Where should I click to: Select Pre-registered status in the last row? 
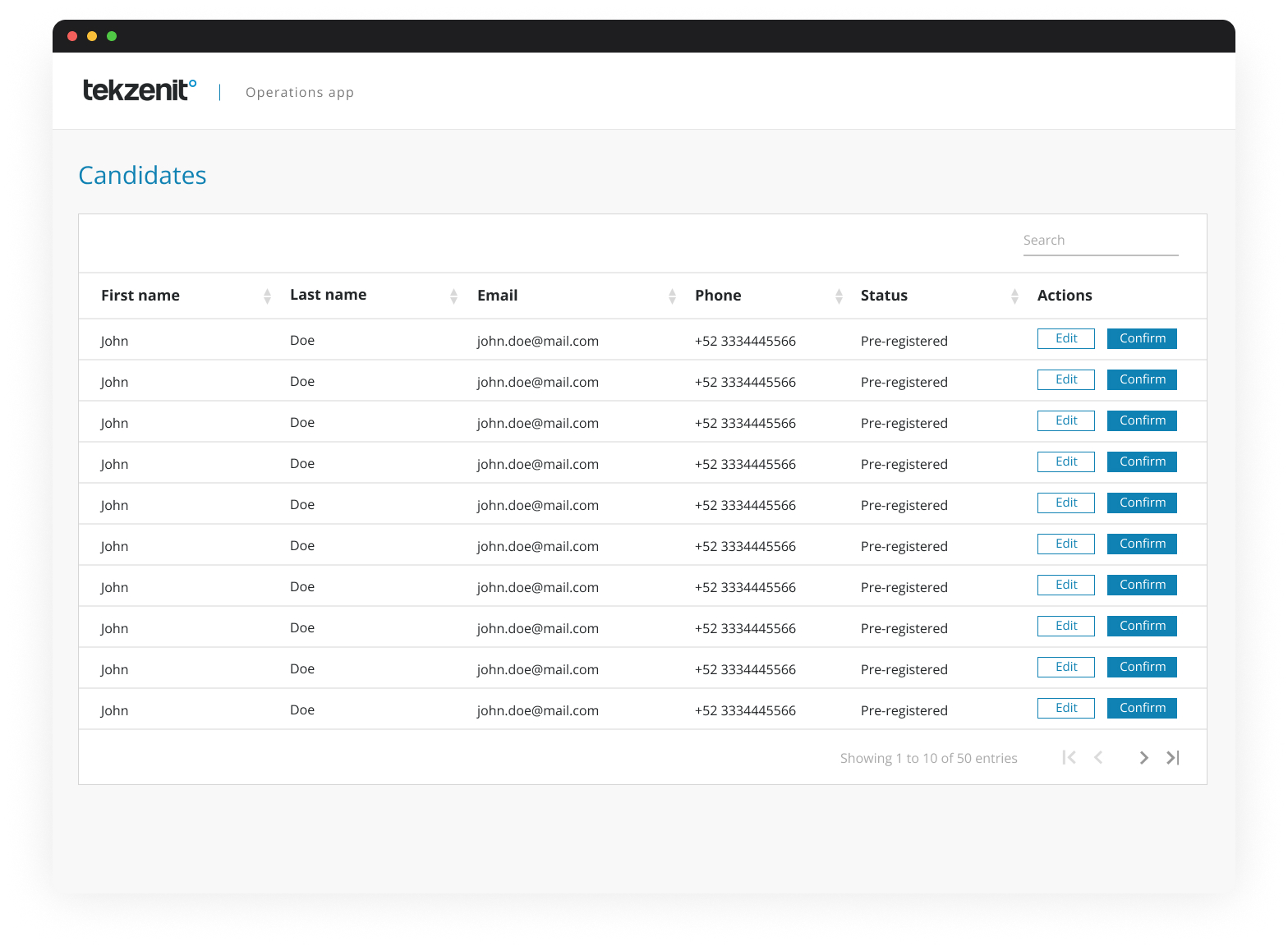coord(904,710)
